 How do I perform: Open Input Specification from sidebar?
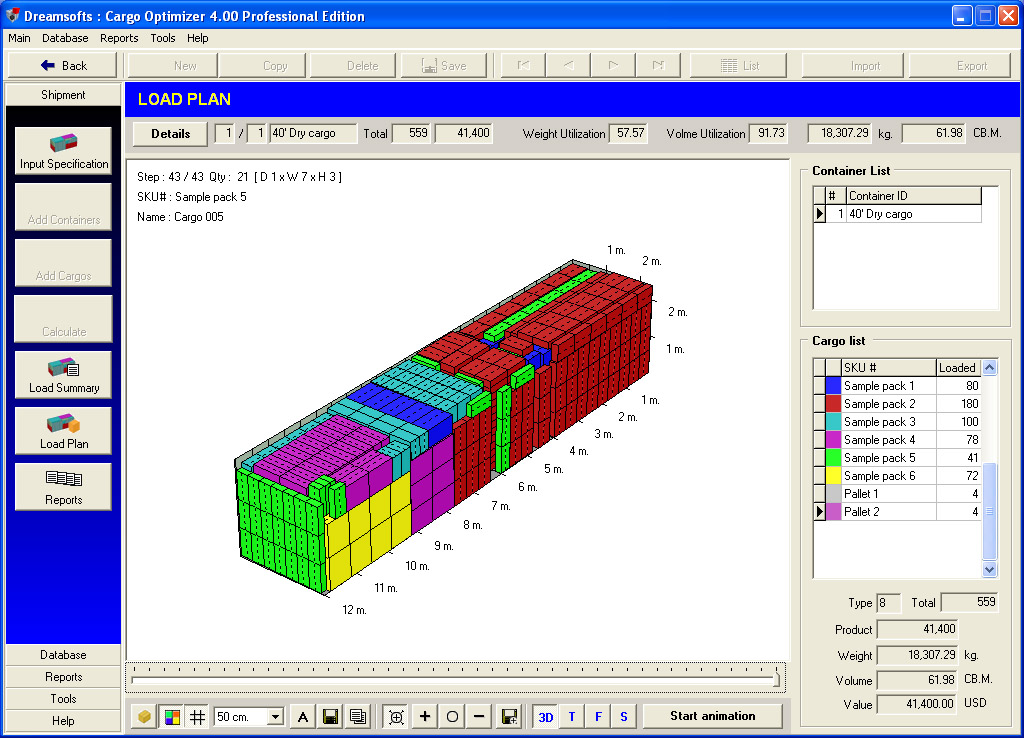[x=63, y=151]
